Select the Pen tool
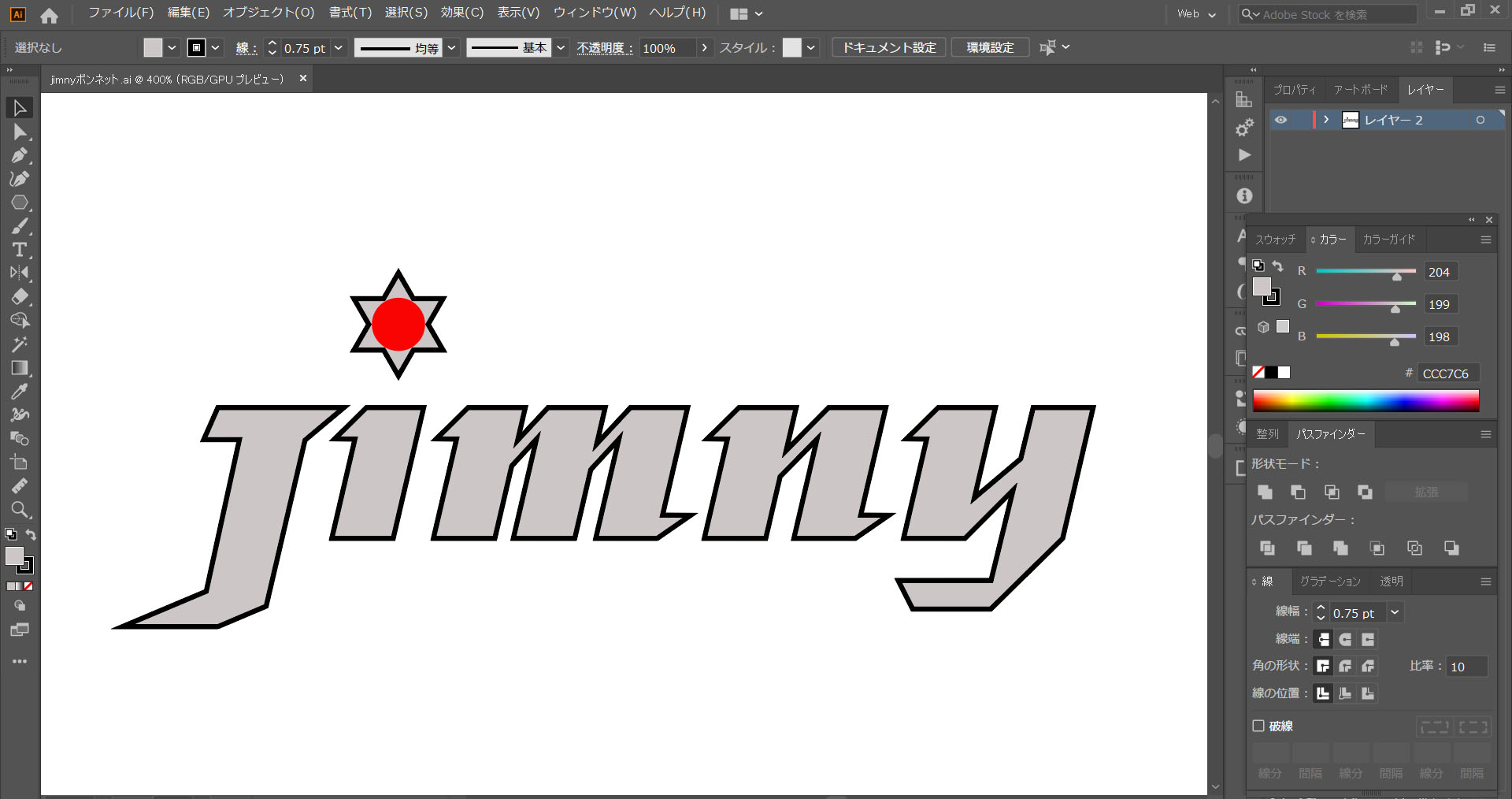The width and height of the screenshot is (1512, 799). pyautogui.click(x=20, y=155)
